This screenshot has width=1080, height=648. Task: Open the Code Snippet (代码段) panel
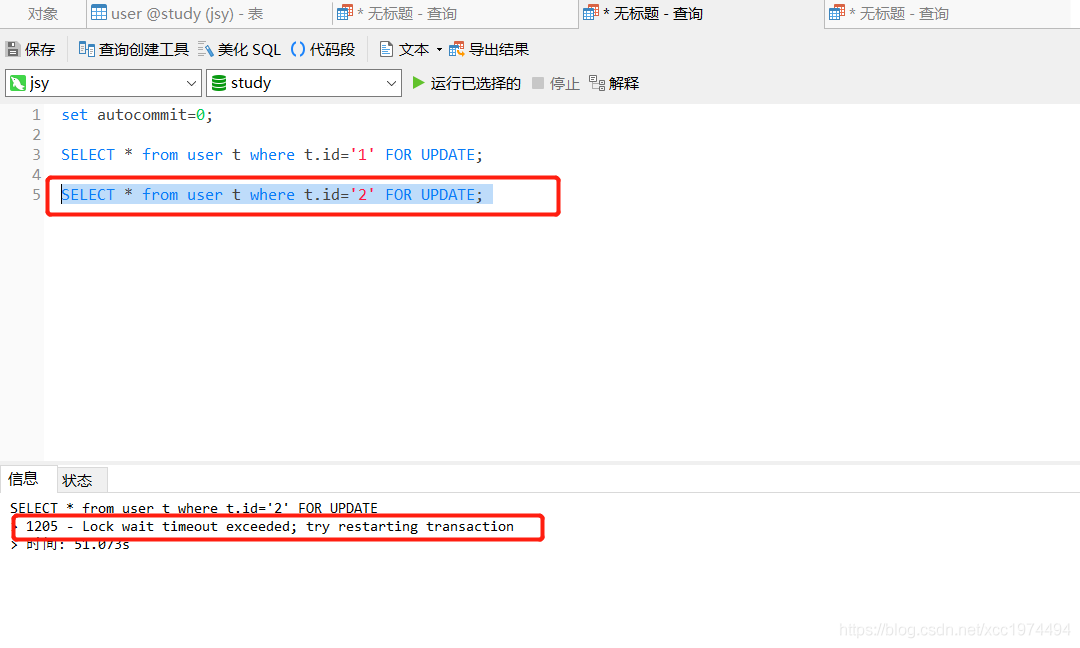click(x=322, y=49)
